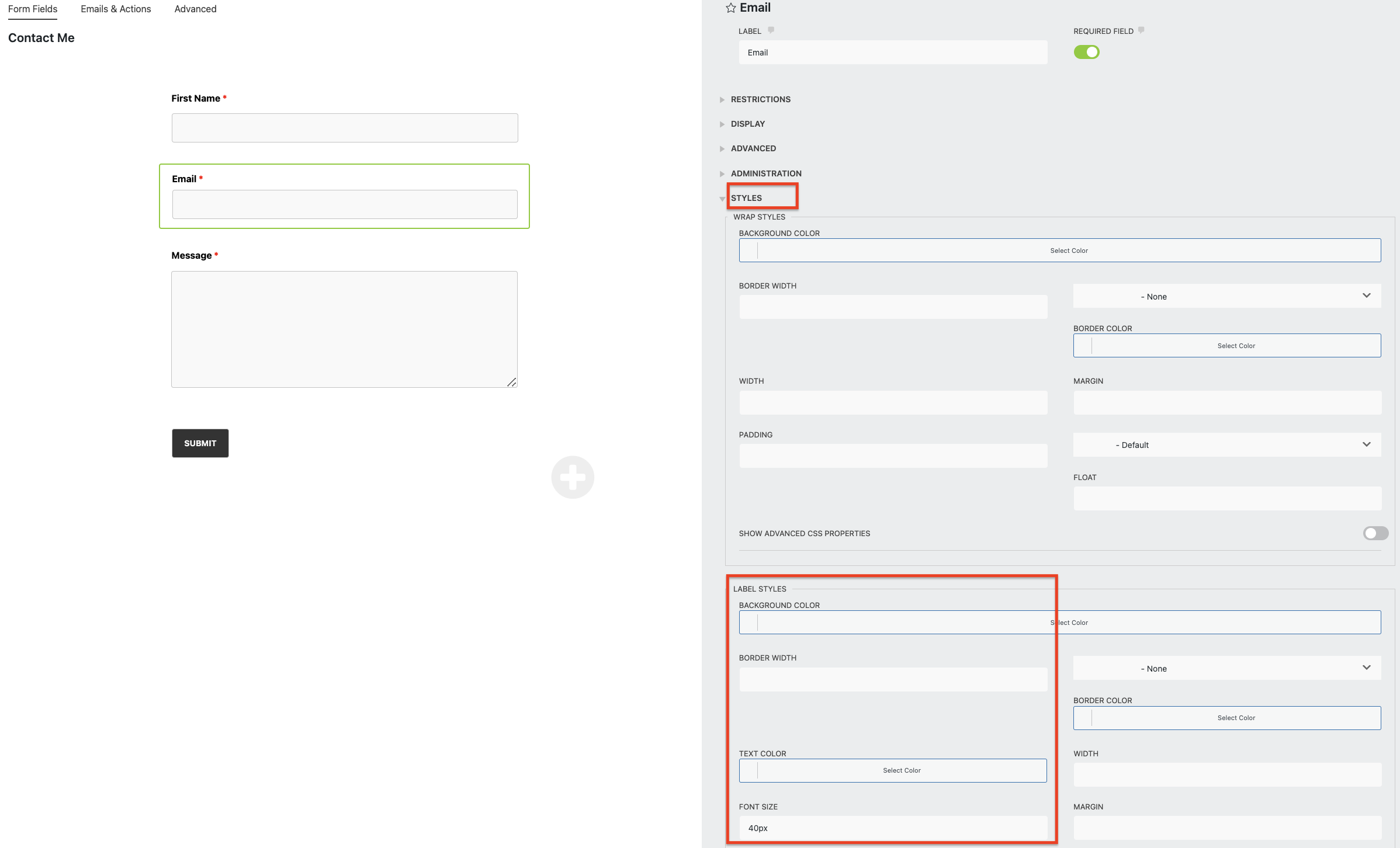Open wrap border style None dropdown
The height and width of the screenshot is (848, 1400).
pos(1226,296)
